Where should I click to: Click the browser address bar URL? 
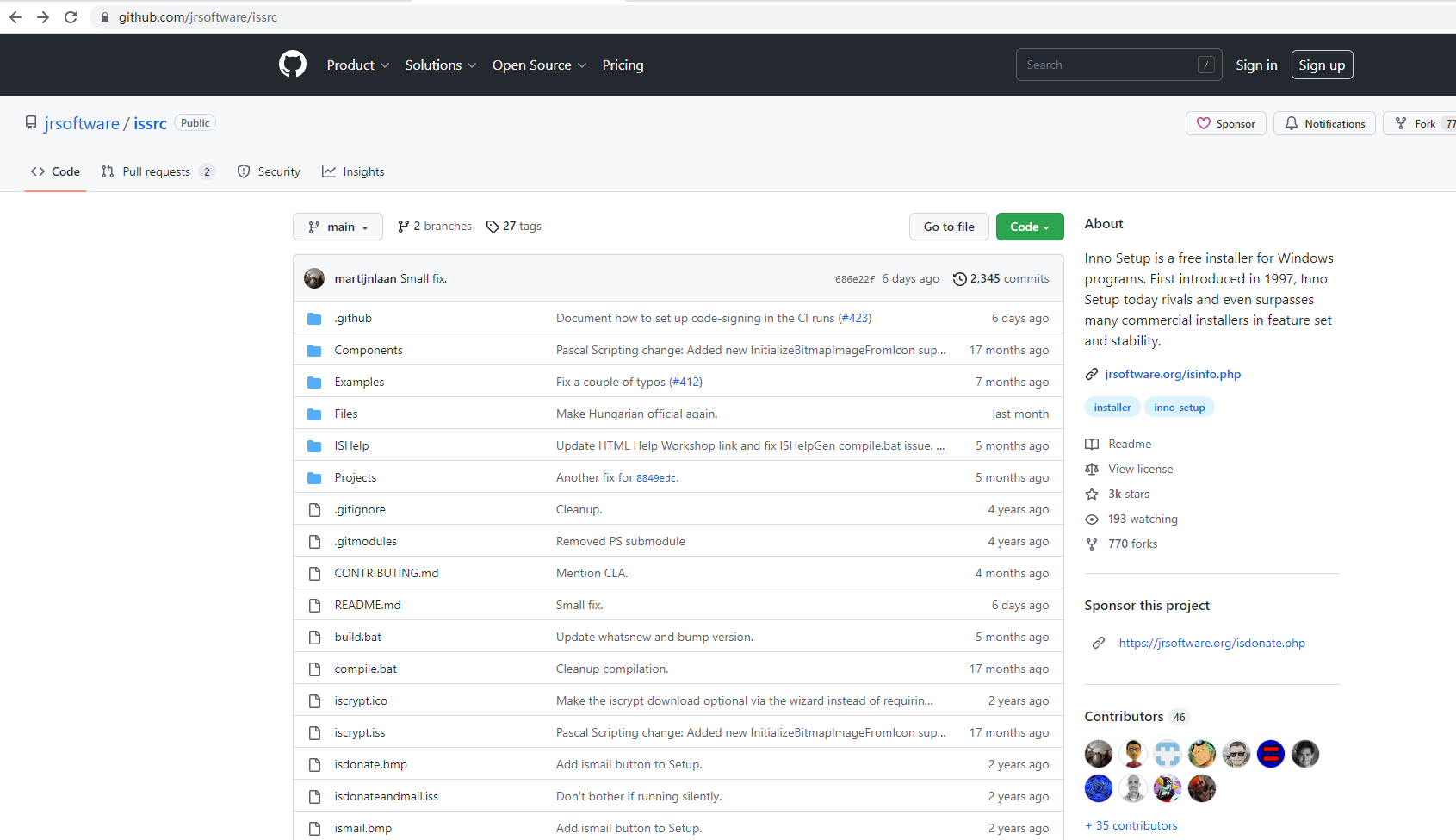click(198, 17)
